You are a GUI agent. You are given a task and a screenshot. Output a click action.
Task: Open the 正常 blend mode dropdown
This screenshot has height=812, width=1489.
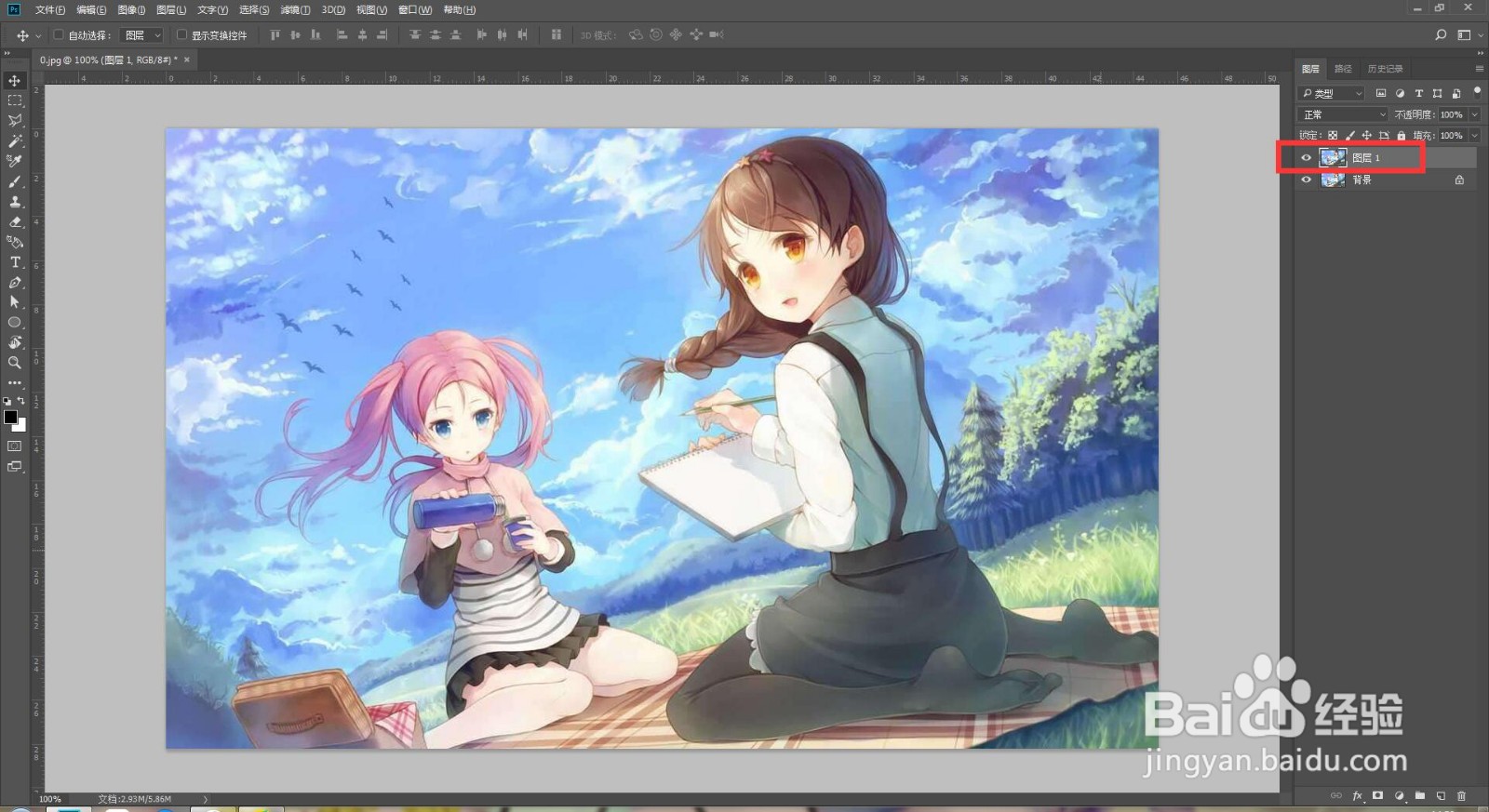pyautogui.click(x=1343, y=114)
